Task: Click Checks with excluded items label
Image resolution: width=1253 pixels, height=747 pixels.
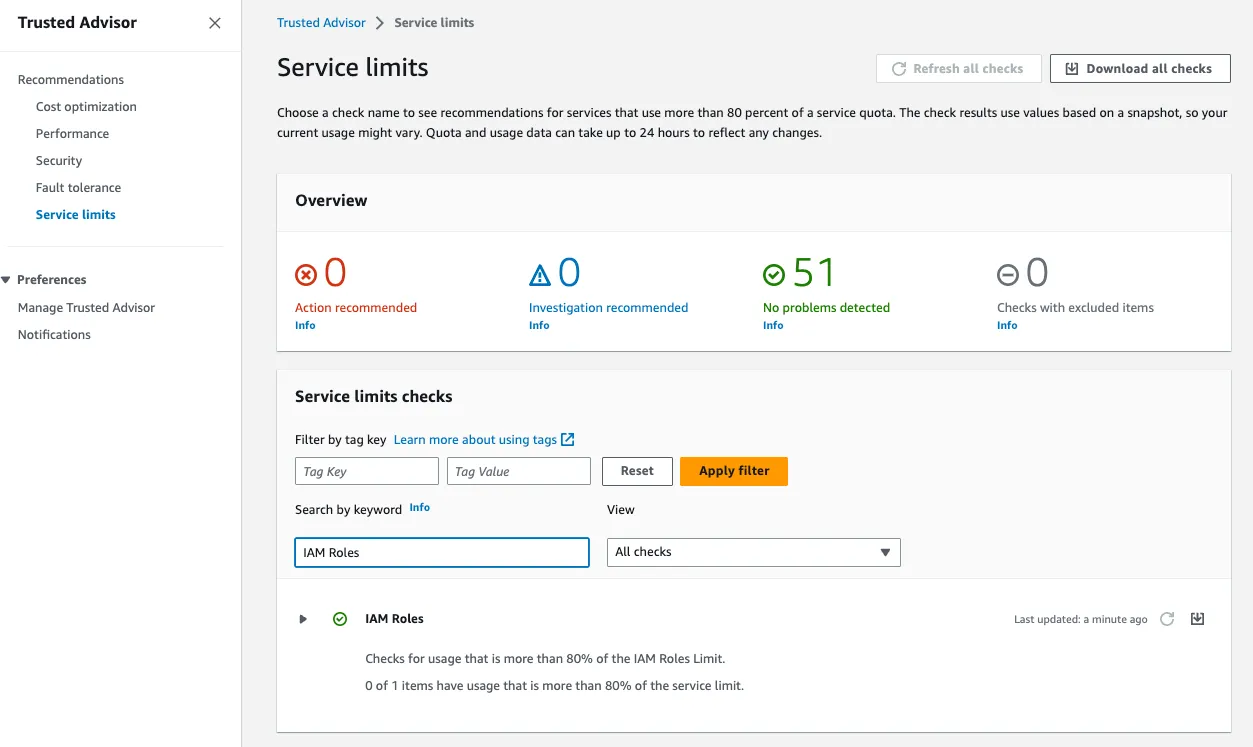Action: (1075, 308)
